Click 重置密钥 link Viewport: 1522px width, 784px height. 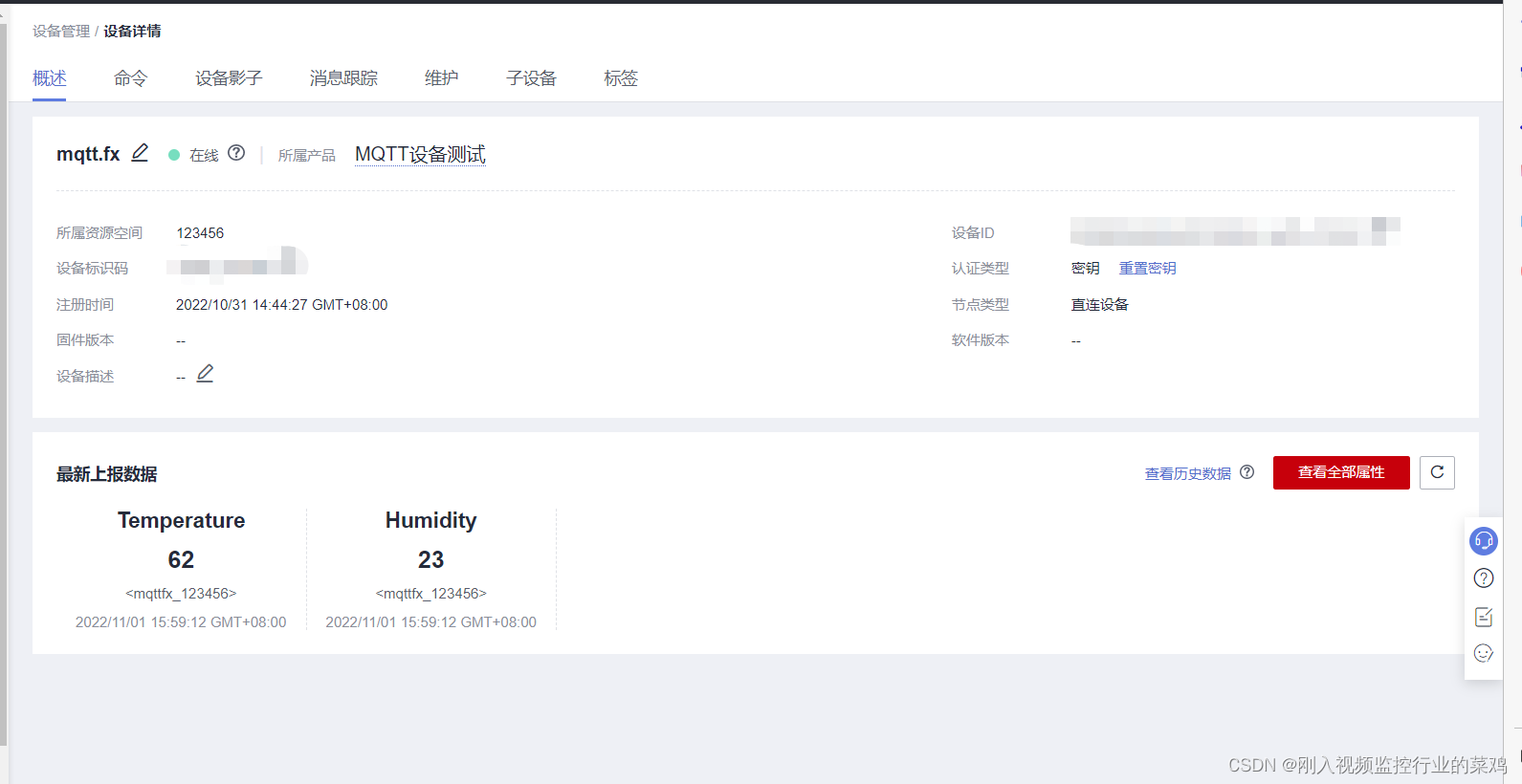point(1148,269)
